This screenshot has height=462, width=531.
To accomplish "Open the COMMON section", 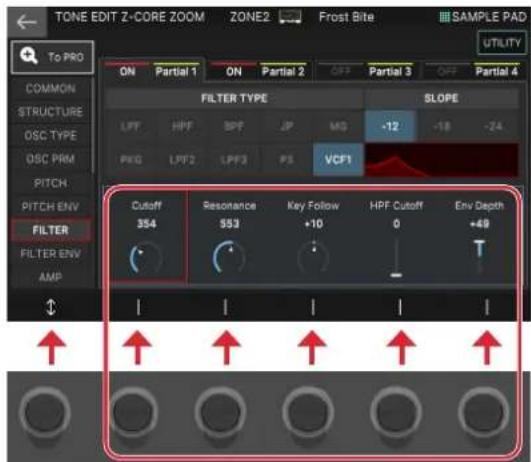I will coord(50,88).
